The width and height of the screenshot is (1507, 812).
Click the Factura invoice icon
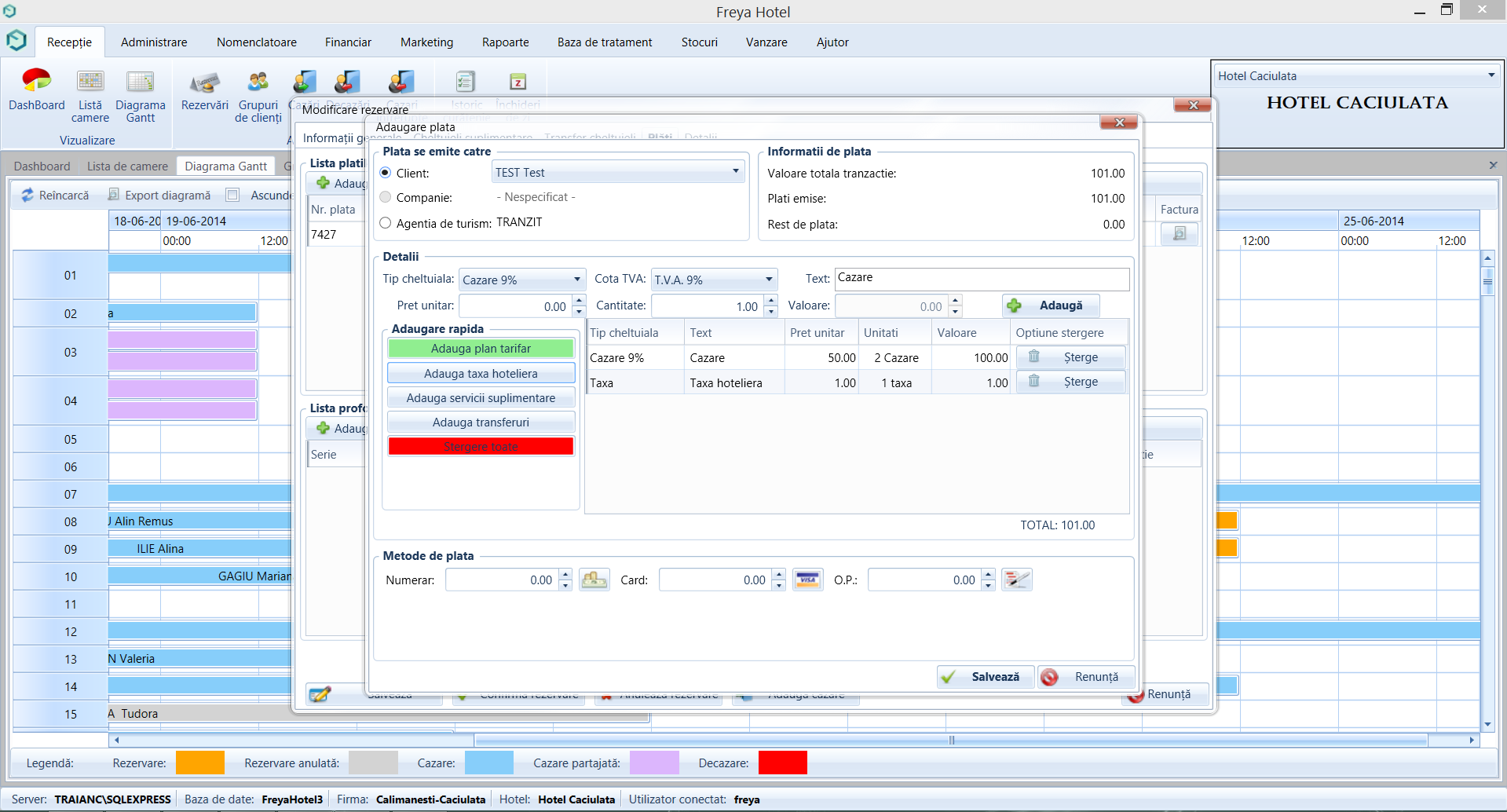(1179, 234)
